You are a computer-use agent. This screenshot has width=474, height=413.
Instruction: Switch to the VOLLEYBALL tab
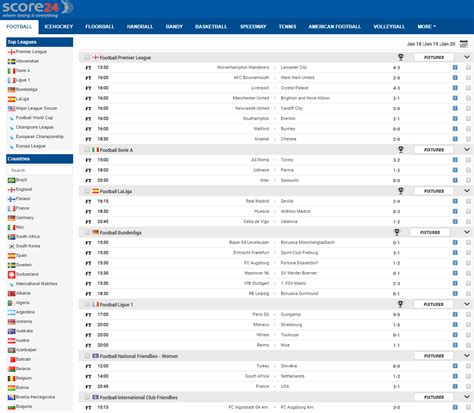click(389, 27)
